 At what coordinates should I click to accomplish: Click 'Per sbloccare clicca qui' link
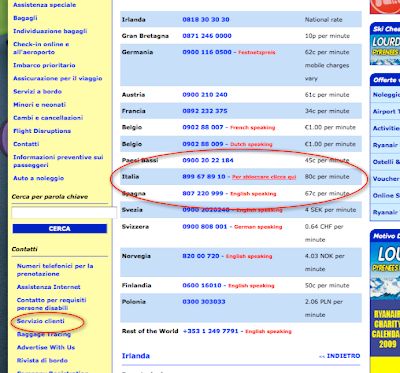[264, 177]
